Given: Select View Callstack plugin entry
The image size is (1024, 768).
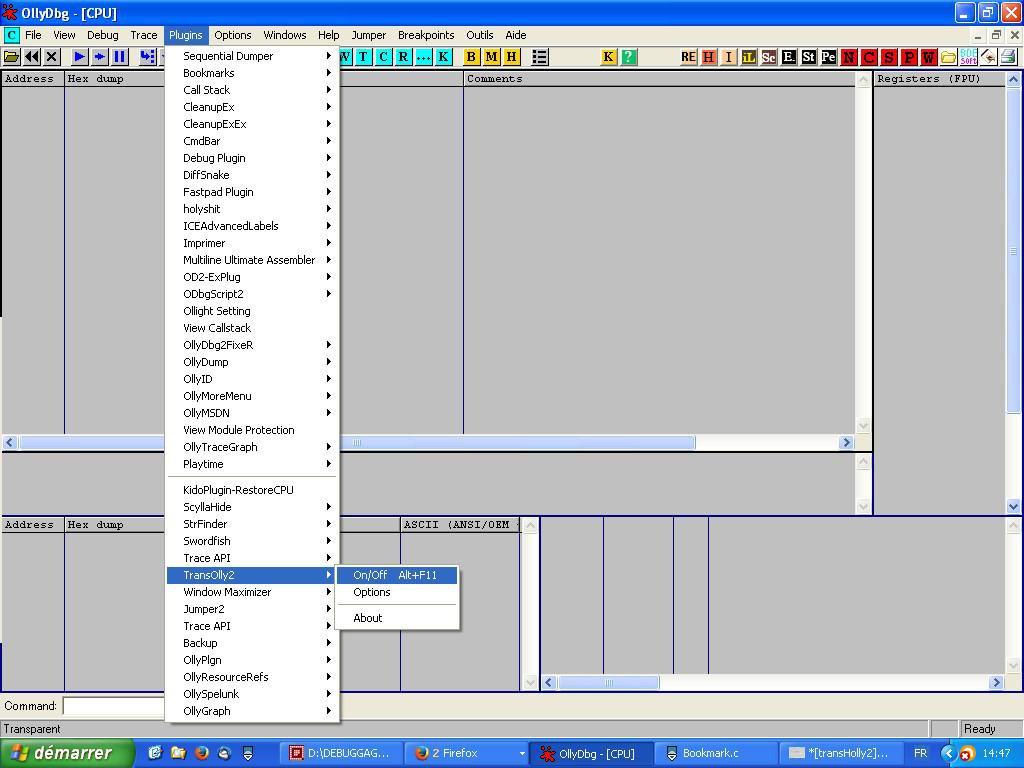Looking at the screenshot, I should [x=251, y=328].
